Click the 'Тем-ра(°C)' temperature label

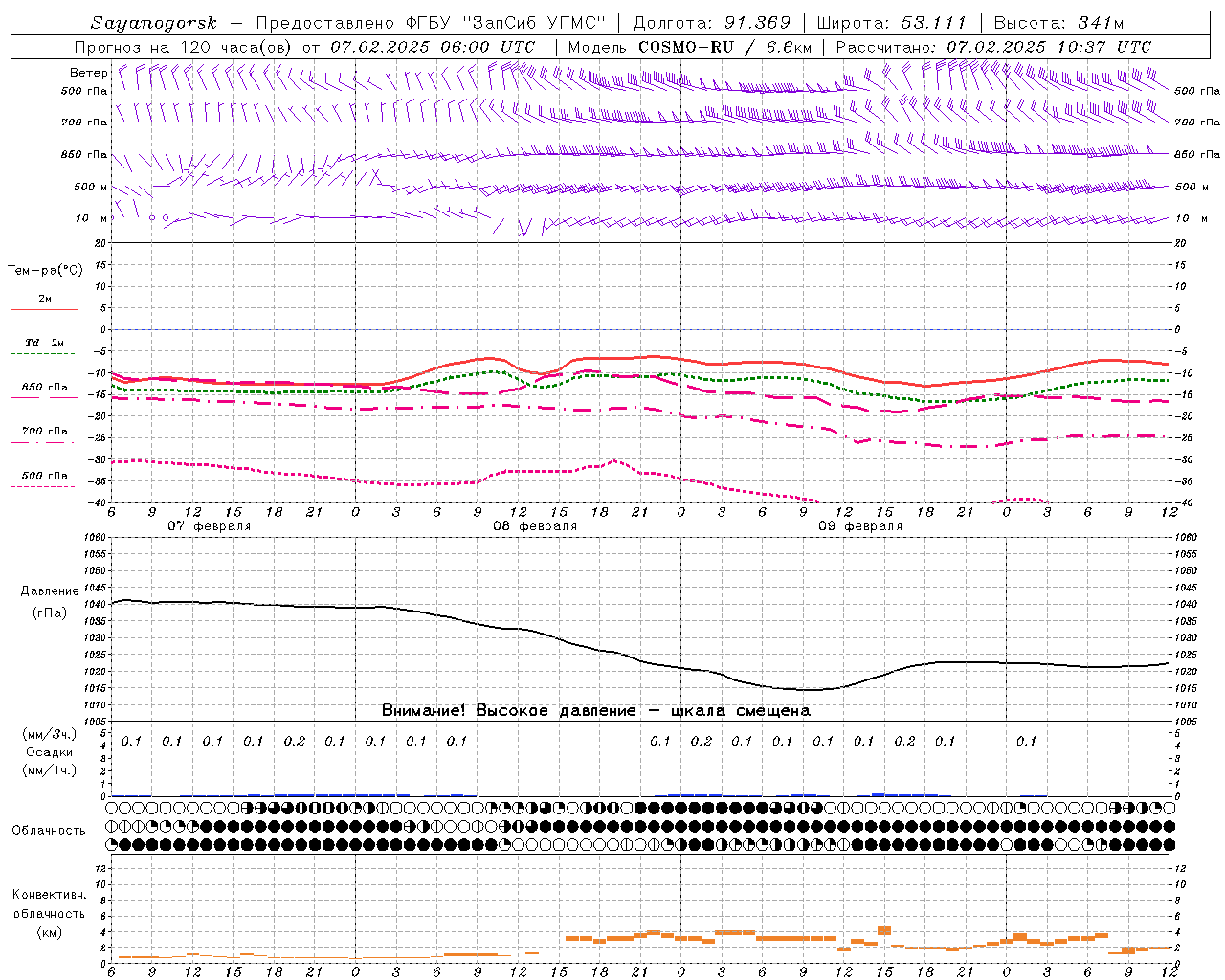[45, 270]
